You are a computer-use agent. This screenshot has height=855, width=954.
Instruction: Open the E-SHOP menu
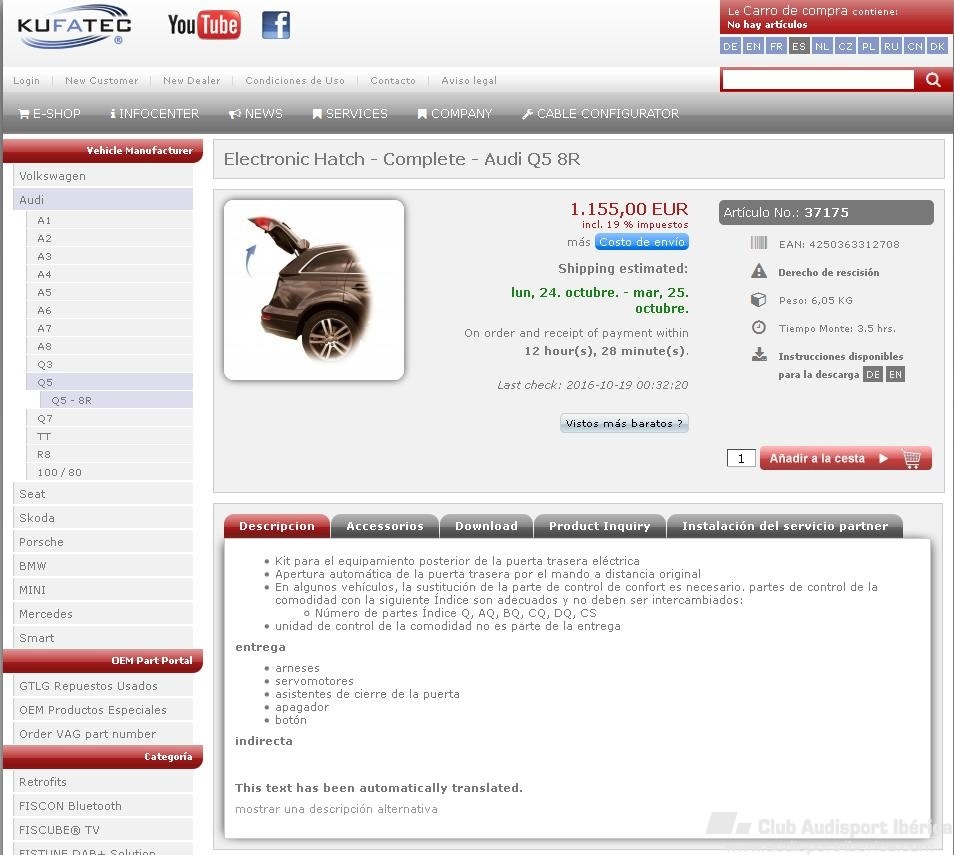(49, 114)
